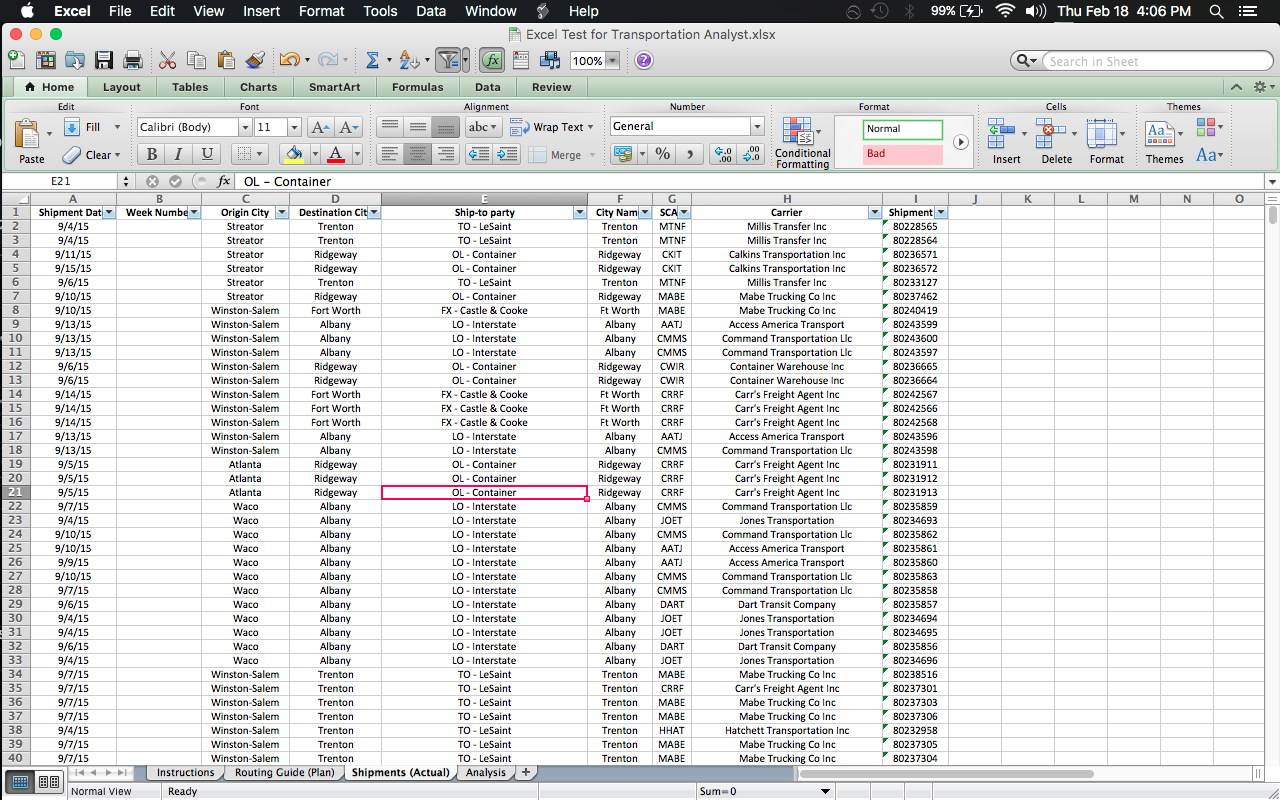Image resolution: width=1280 pixels, height=800 pixels.
Task: Expand more cell styles arrow
Action: point(960,142)
